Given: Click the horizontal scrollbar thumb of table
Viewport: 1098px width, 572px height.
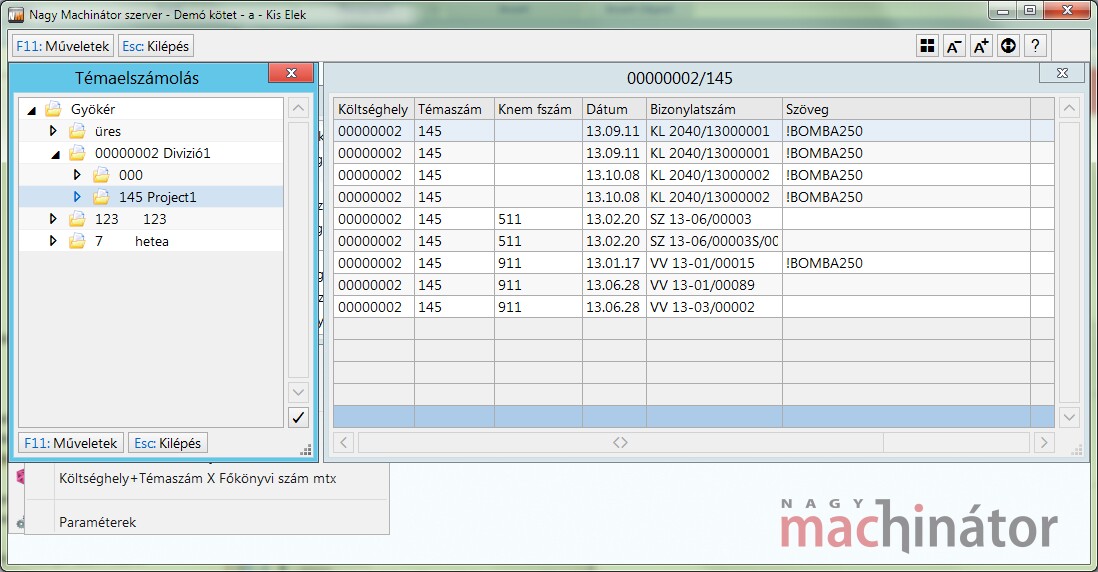Looking at the screenshot, I should click(x=620, y=442).
